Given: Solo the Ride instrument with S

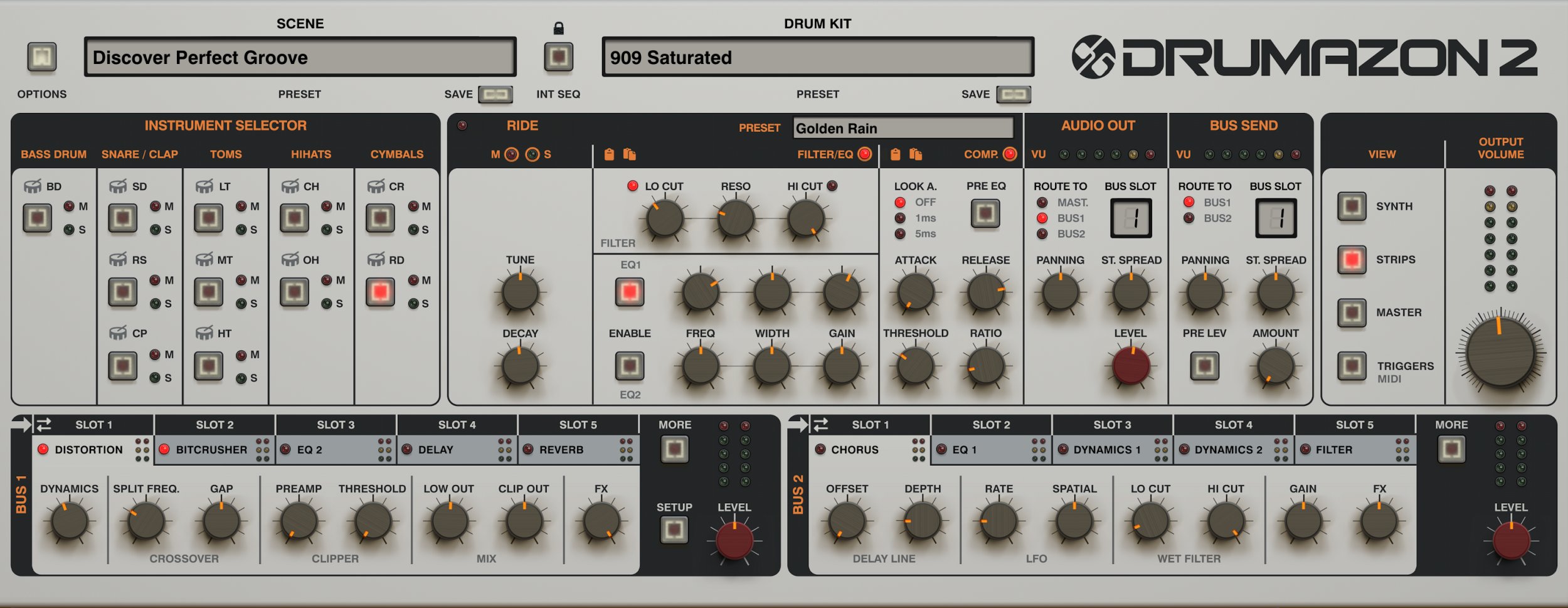Looking at the screenshot, I should coord(532,154).
